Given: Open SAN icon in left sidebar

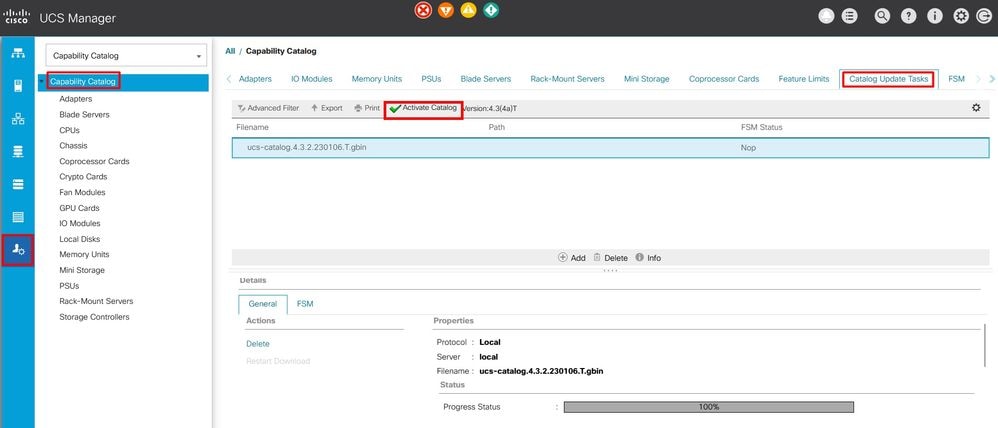Looking at the screenshot, I should 18,152.
